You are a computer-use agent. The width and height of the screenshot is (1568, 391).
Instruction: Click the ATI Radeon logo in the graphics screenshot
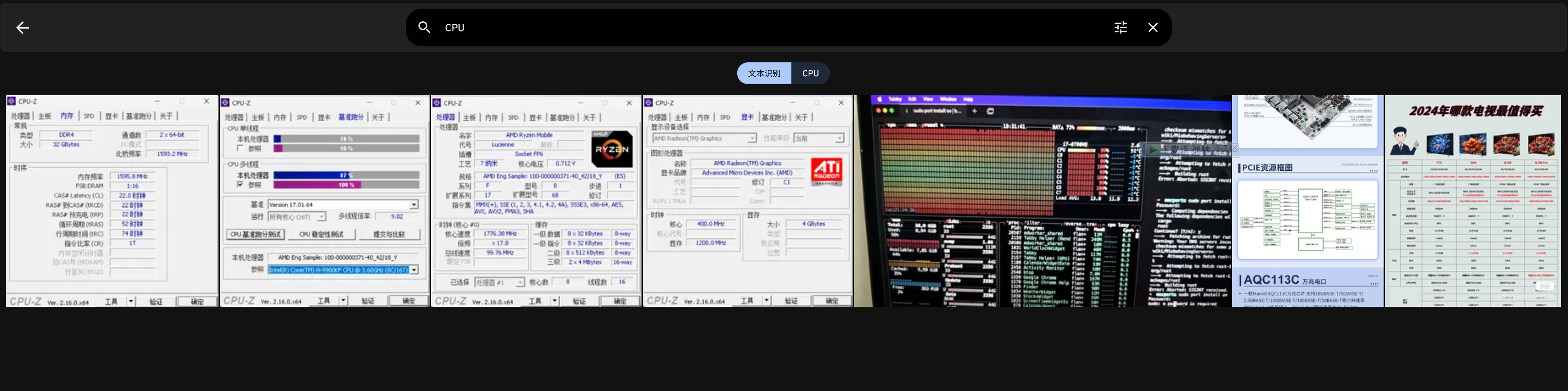click(x=827, y=171)
